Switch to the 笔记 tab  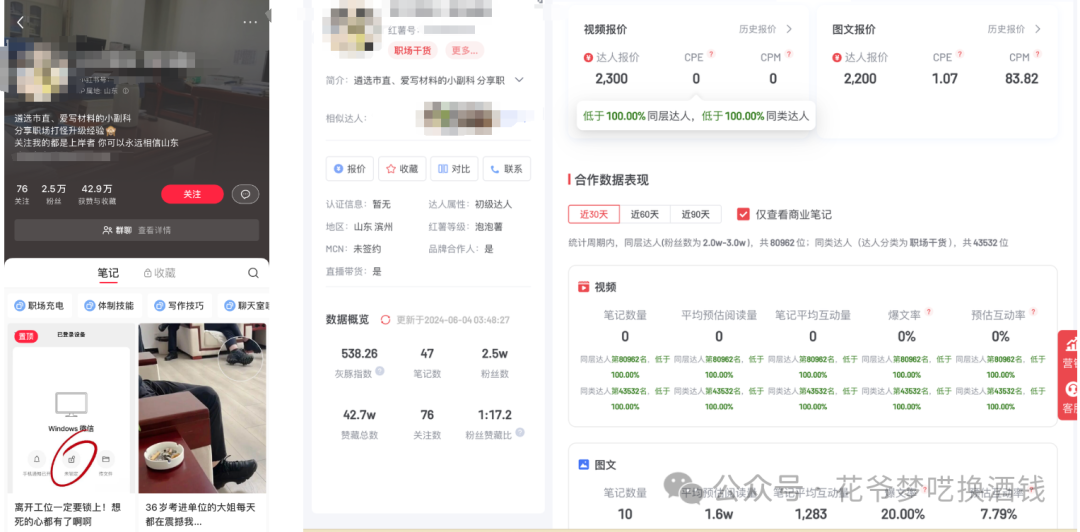click(x=108, y=273)
